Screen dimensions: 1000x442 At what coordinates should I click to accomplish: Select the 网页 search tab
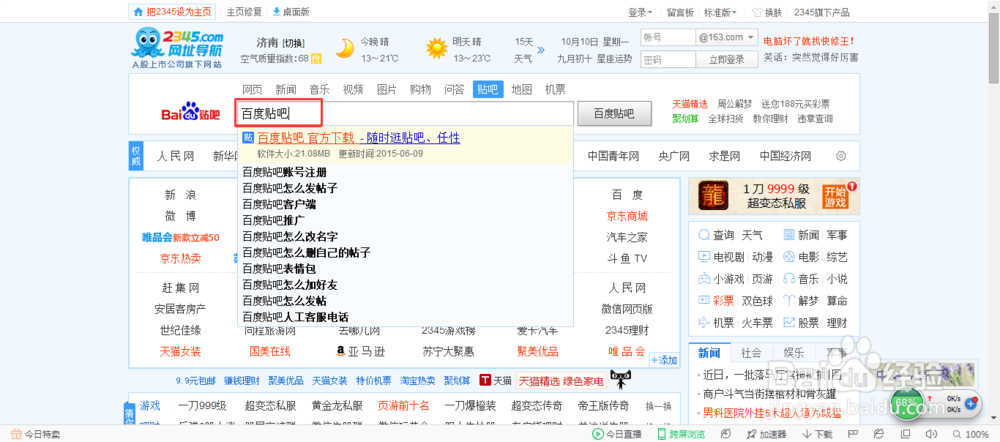coord(253,89)
